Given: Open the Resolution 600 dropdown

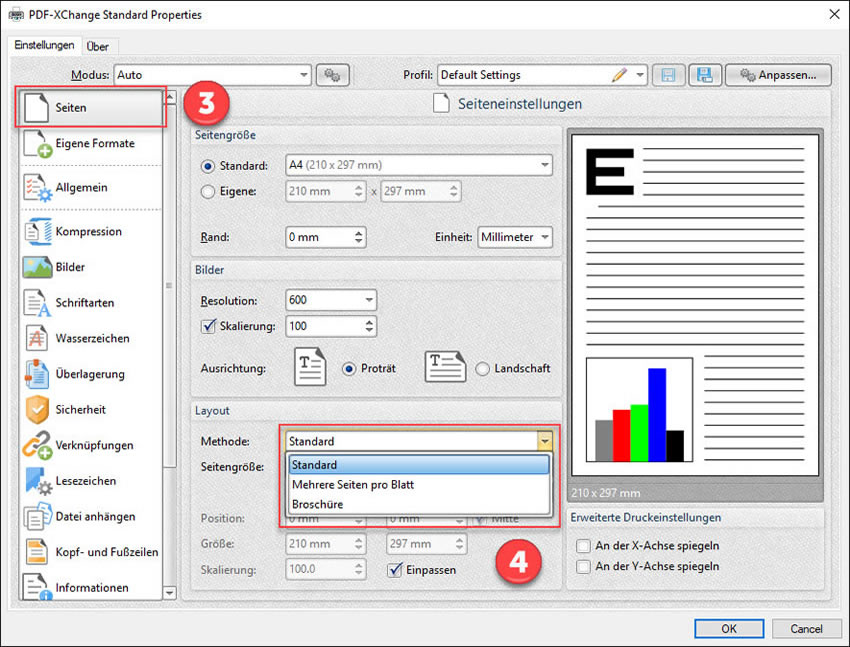Looking at the screenshot, I should tap(331, 300).
